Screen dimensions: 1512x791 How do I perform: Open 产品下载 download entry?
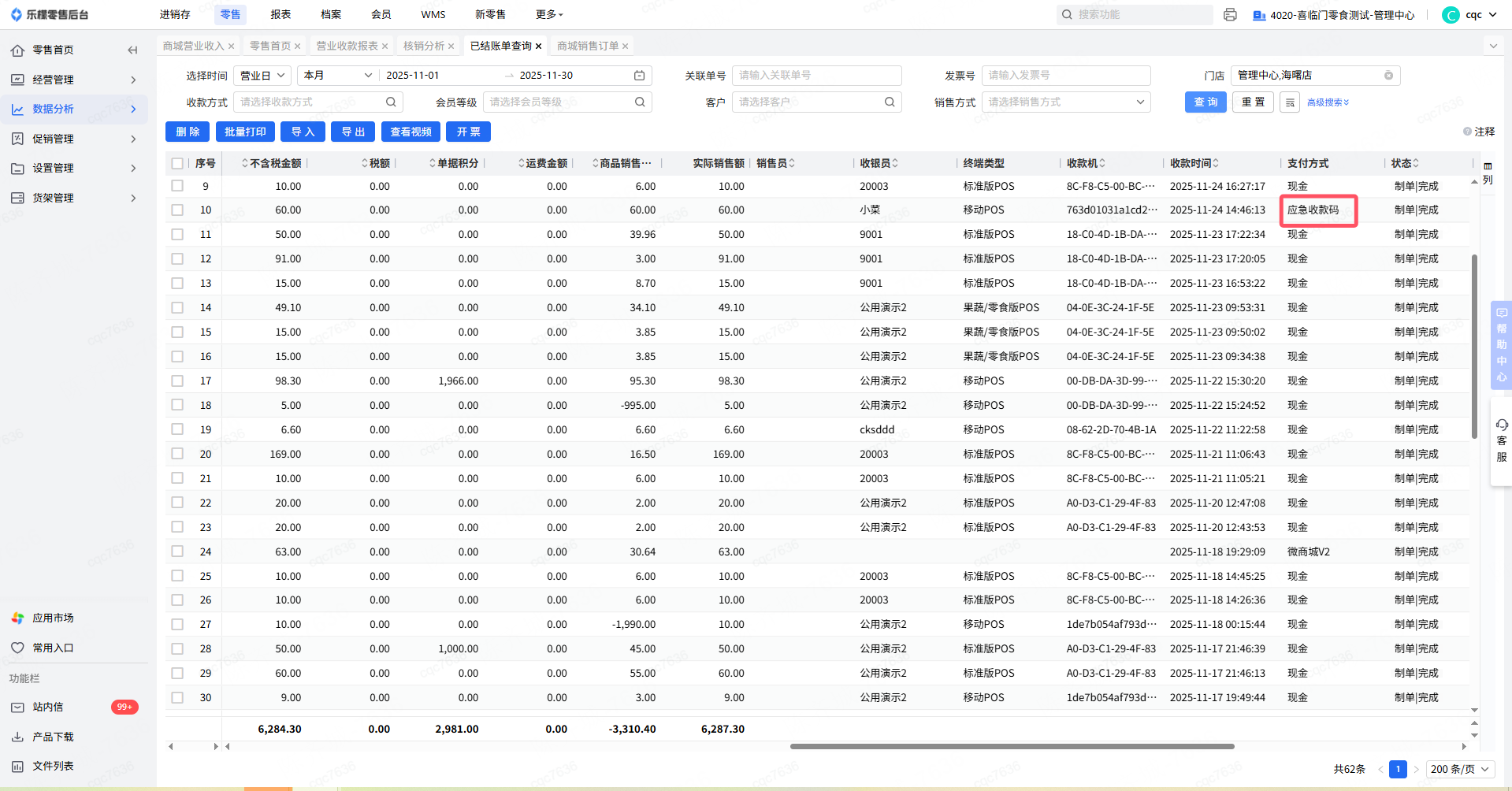click(x=53, y=737)
